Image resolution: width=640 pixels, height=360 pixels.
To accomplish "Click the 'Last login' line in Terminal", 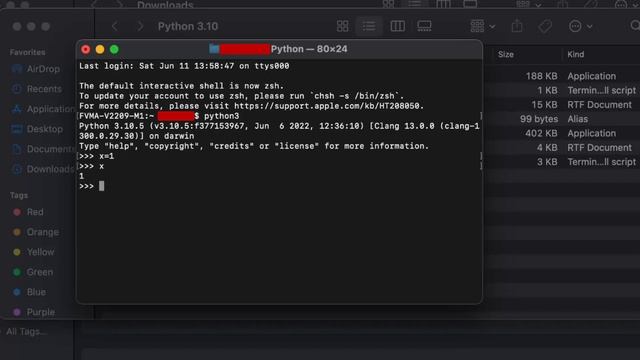I will (x=184, y=66).
